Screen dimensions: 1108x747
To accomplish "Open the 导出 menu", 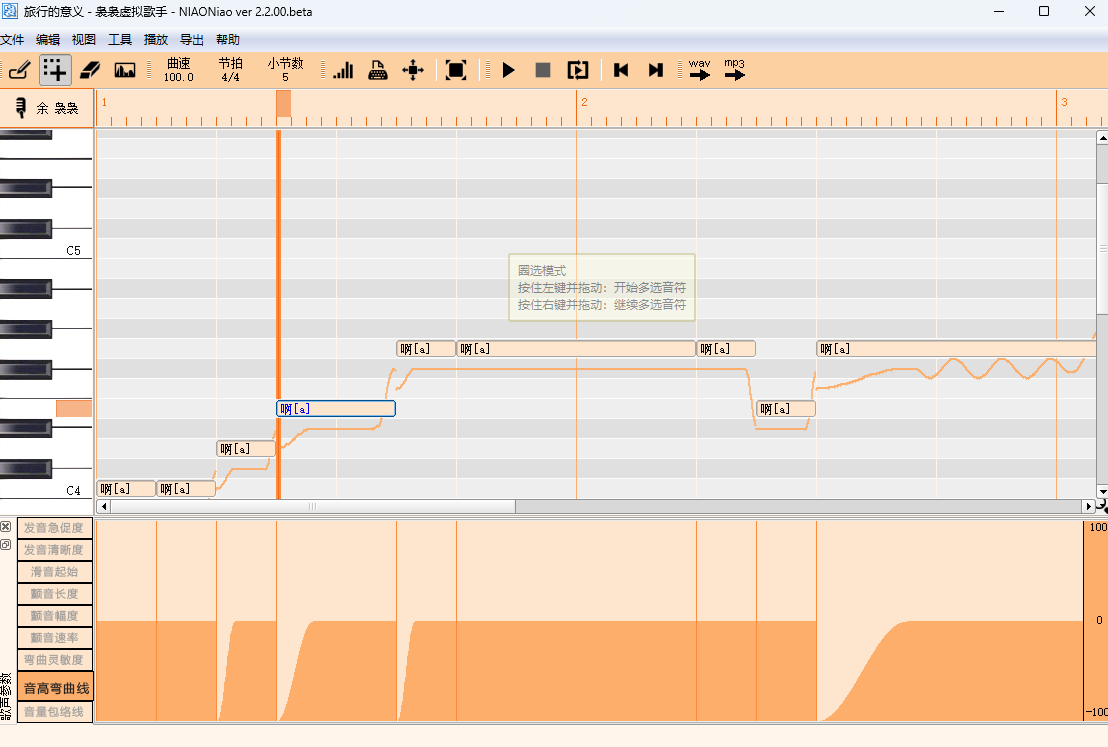I will pyautogui.click(x=191, y=40).
